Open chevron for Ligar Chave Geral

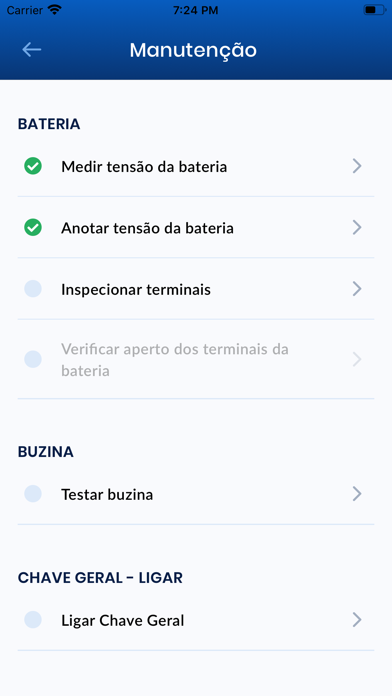tap(357, 620)
